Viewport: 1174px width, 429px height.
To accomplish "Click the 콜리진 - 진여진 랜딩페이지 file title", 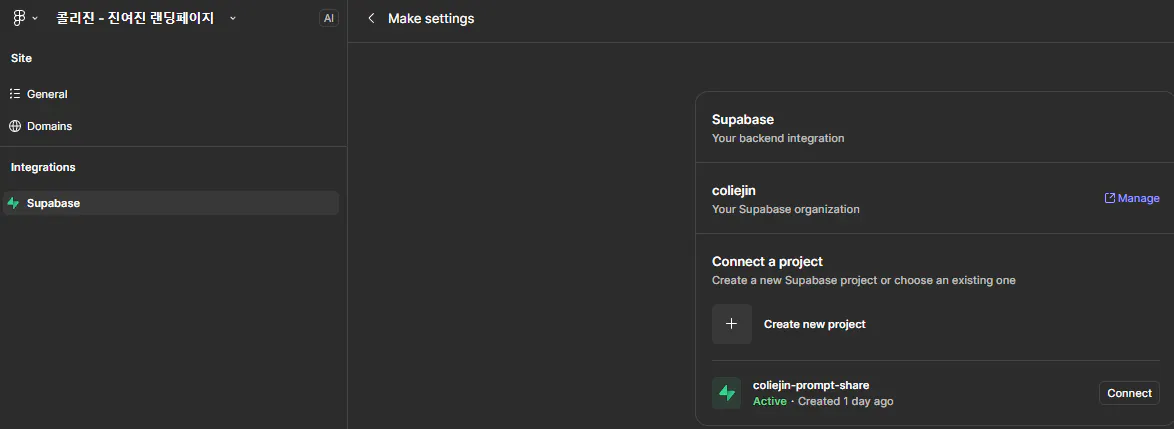I will tap(135, 18).
